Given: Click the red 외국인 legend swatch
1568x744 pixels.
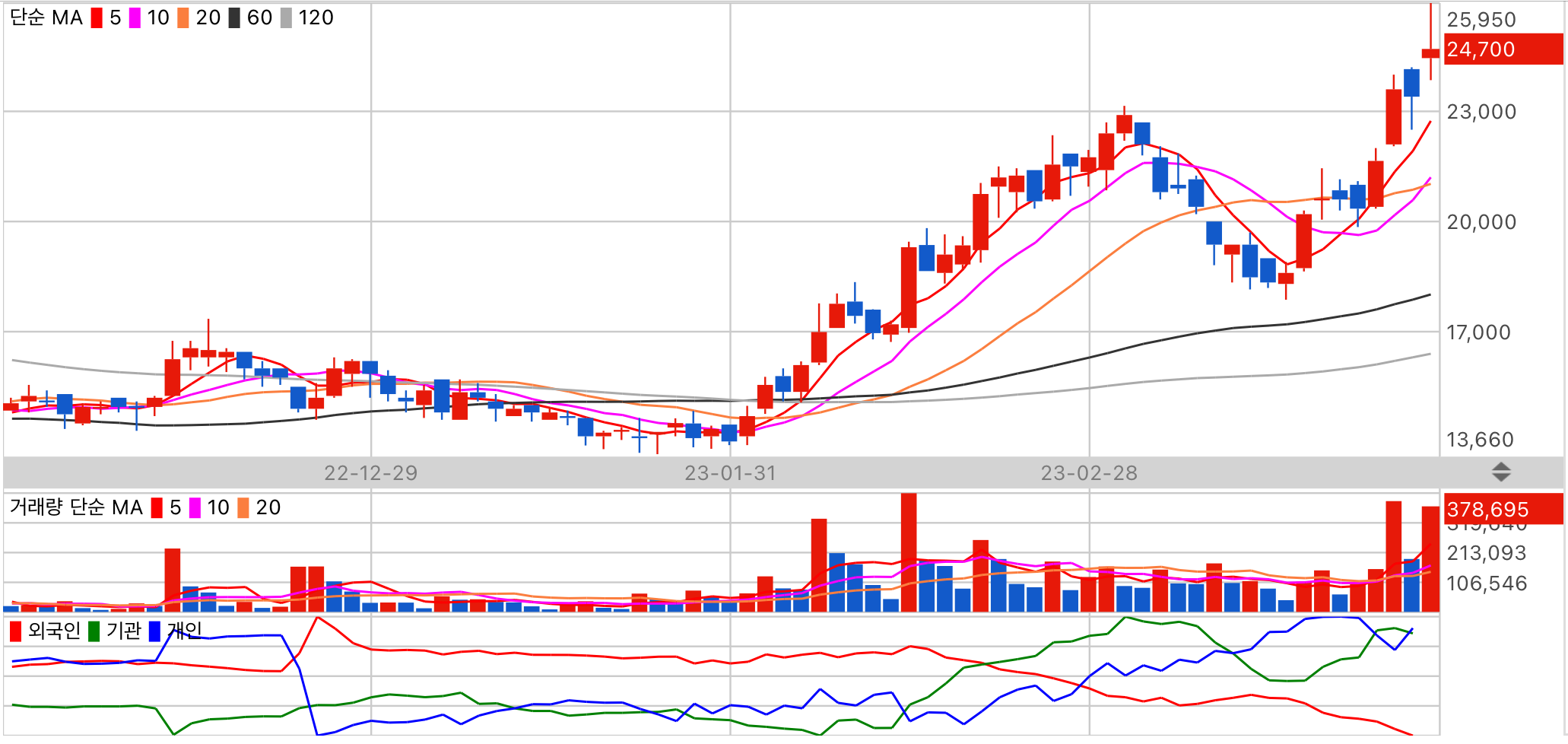Looking at the screenshot, I should (15, 631).
